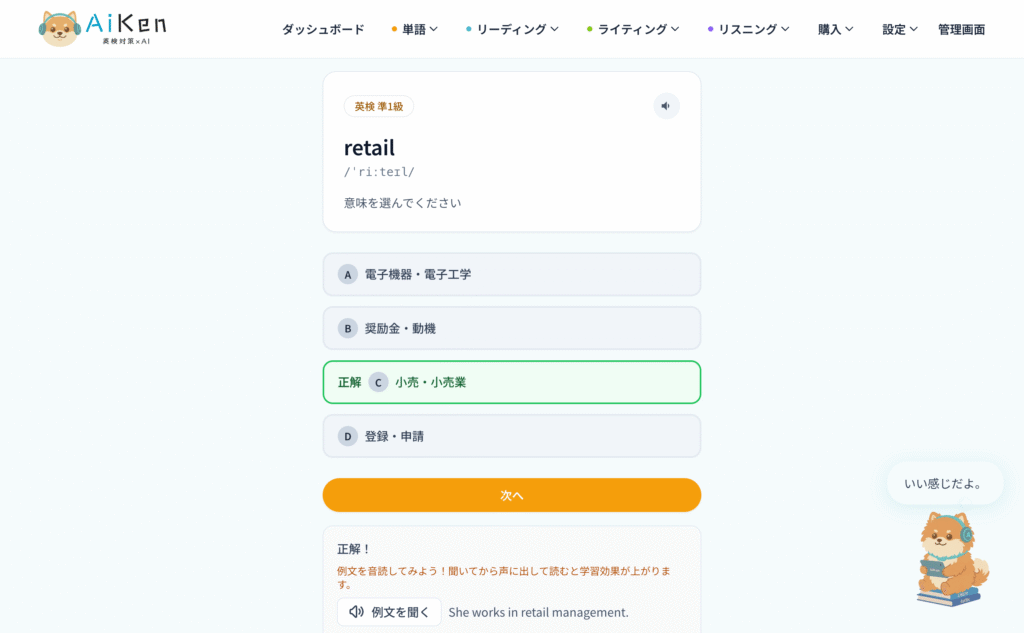1024x633 pixels.
Task: Open the リスニング dropdown menu
Action: tap(748, 29)
